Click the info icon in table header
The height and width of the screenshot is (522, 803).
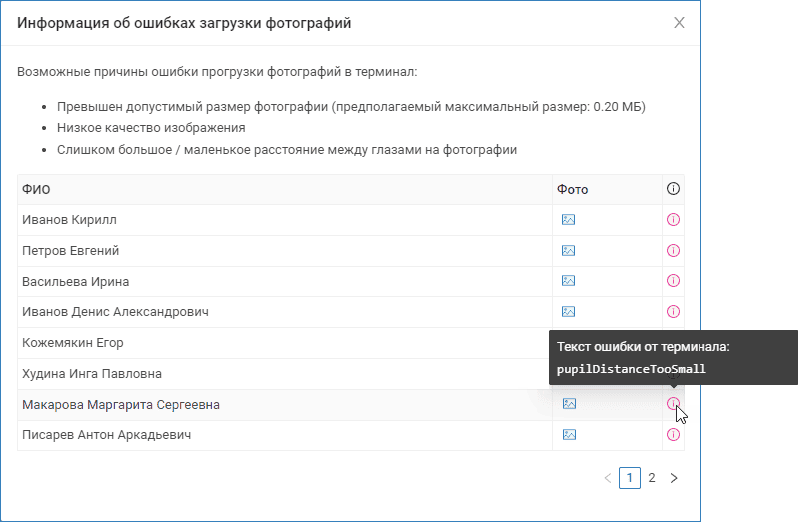[673, 189]
